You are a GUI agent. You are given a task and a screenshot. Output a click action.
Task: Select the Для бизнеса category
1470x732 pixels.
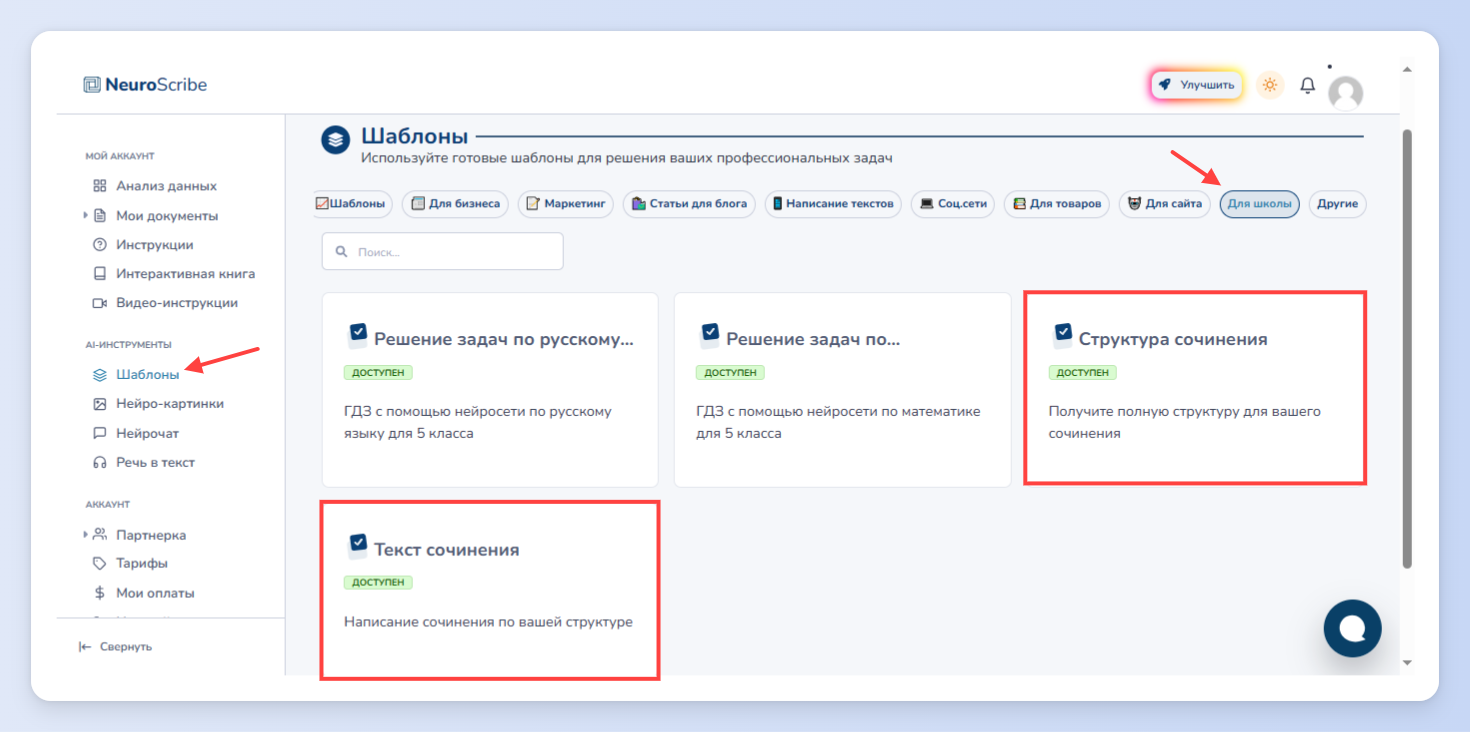(456, 204)
